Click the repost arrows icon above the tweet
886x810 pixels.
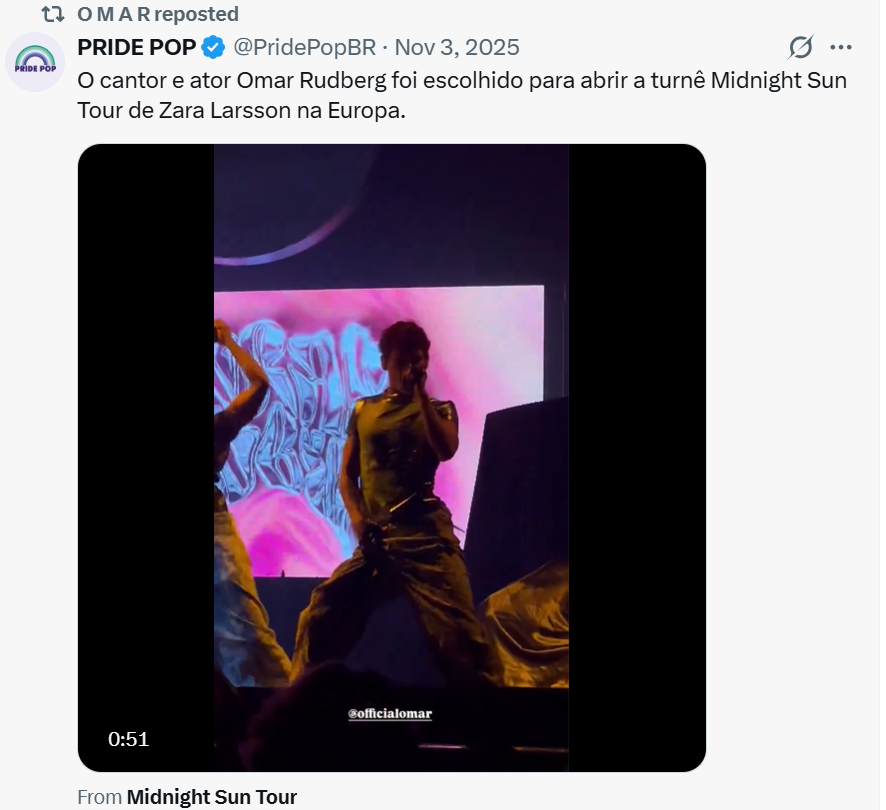53,14
